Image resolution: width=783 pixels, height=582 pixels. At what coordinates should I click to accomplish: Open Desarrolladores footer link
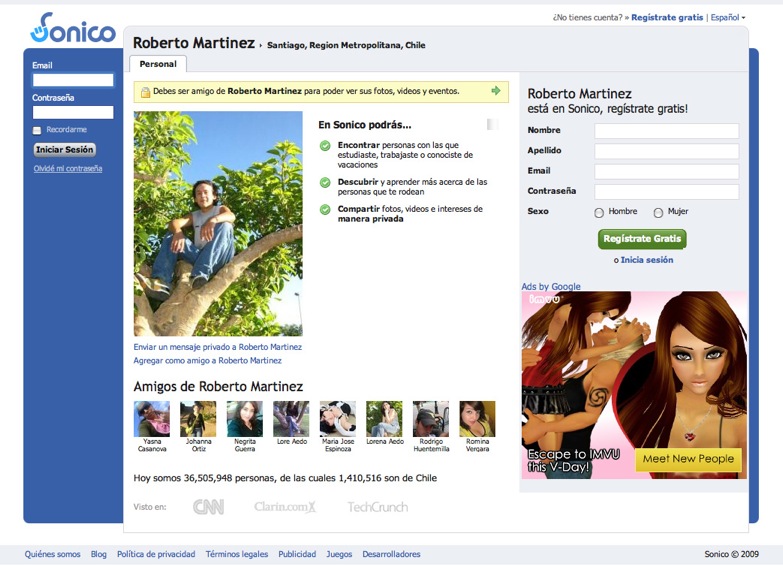click(391, 554)
